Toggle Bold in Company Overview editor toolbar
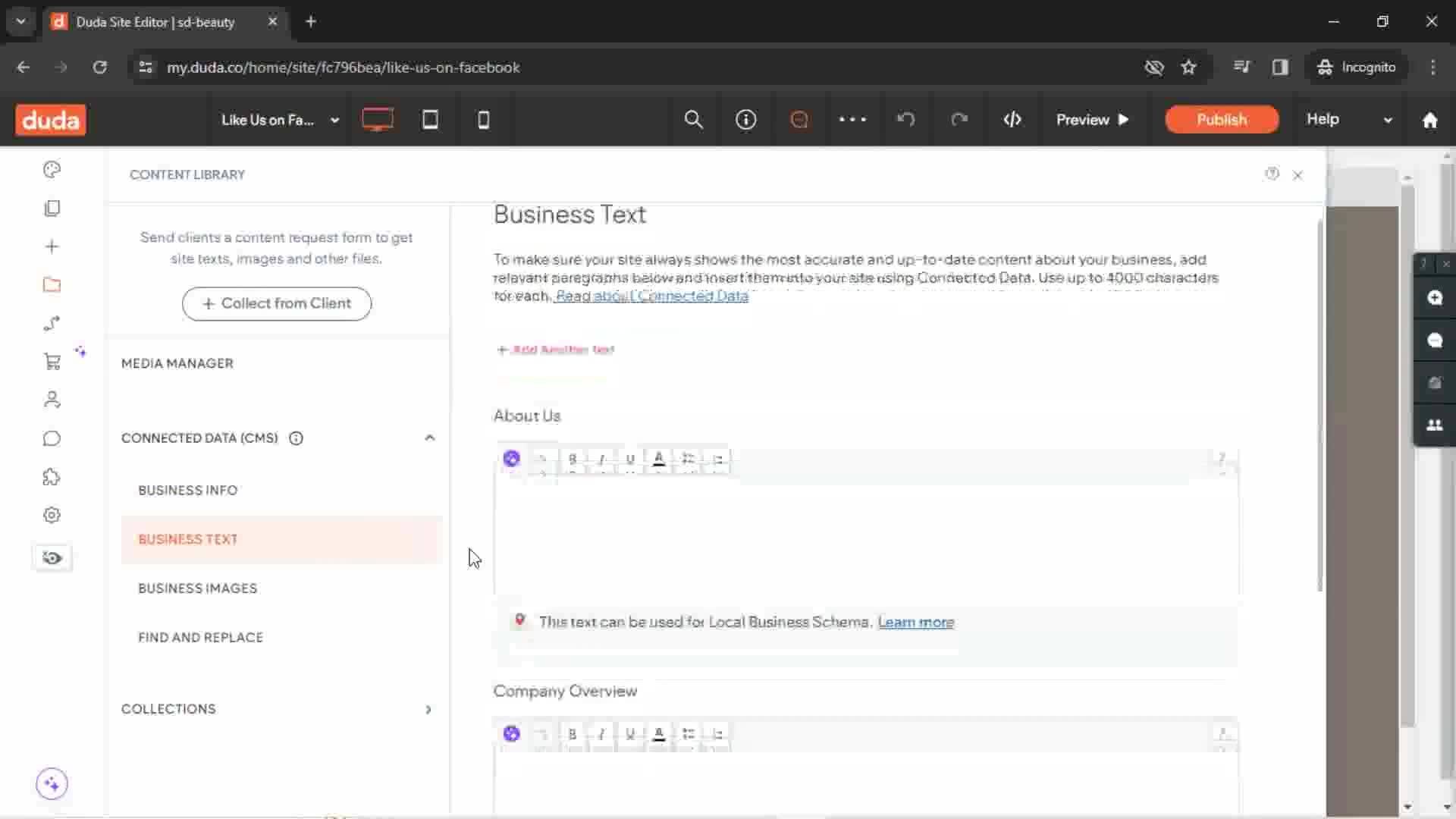The height and width of the screenshot is (819, 1456). pyautogui.click(x=573, y=734)
